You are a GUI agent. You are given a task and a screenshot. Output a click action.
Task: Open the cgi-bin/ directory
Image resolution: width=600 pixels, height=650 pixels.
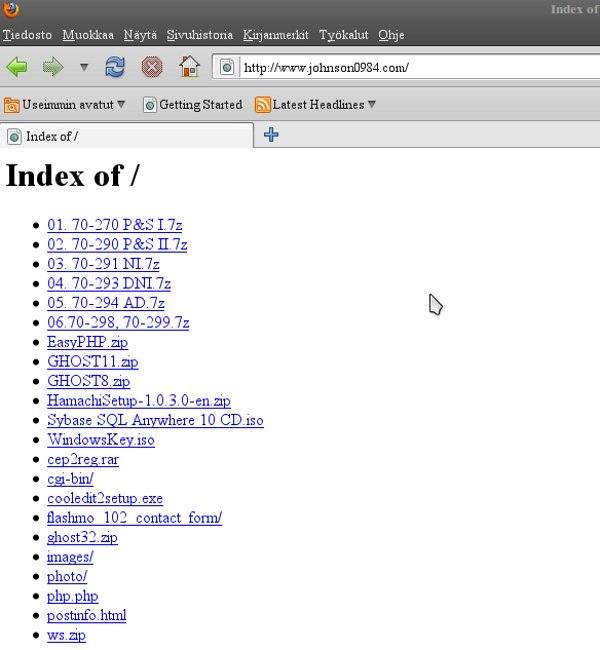pos(70,479)
